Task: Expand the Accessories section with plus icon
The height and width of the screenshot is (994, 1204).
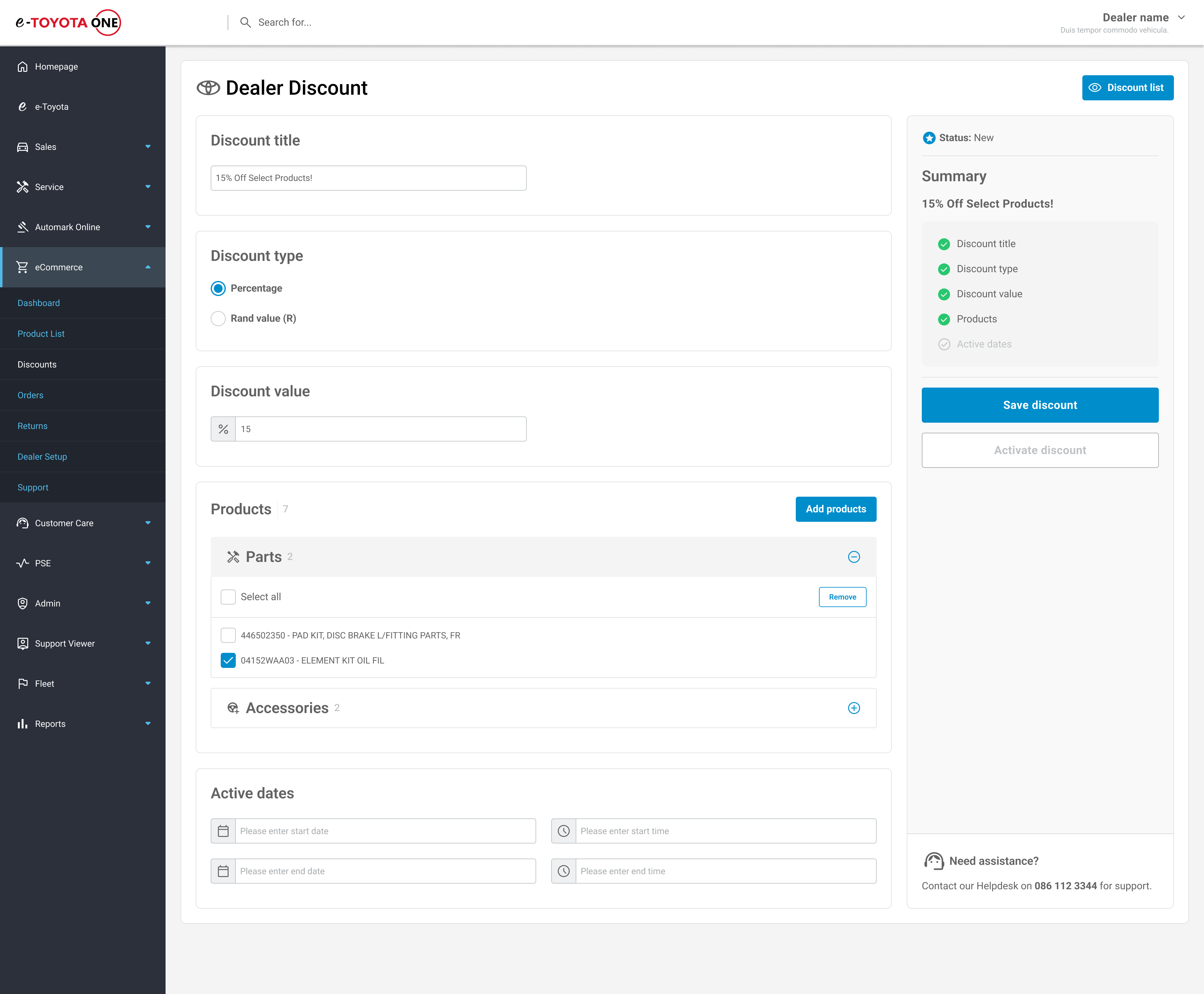Action: point(854,708)
